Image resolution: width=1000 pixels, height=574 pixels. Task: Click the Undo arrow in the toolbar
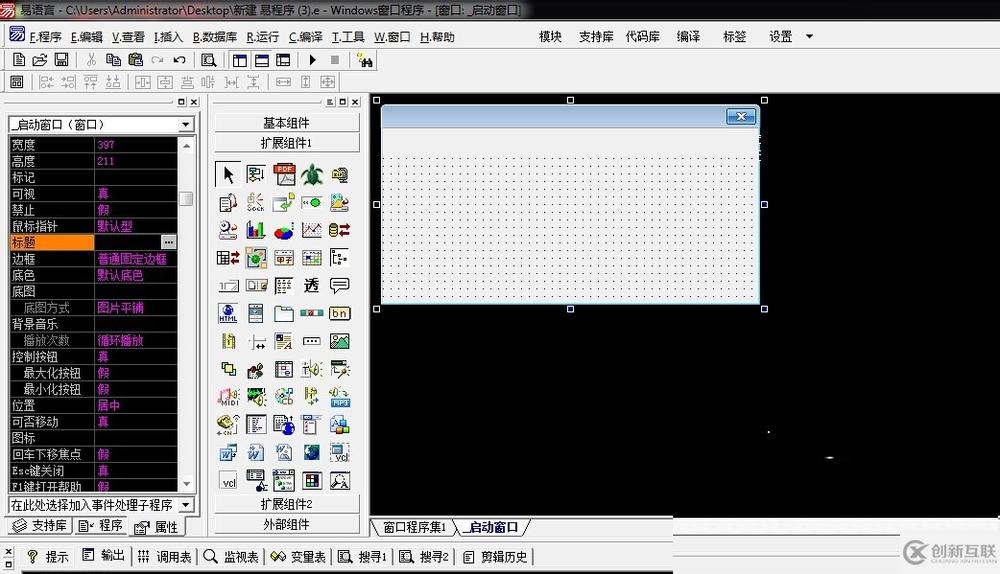click(x=179, y=60)
